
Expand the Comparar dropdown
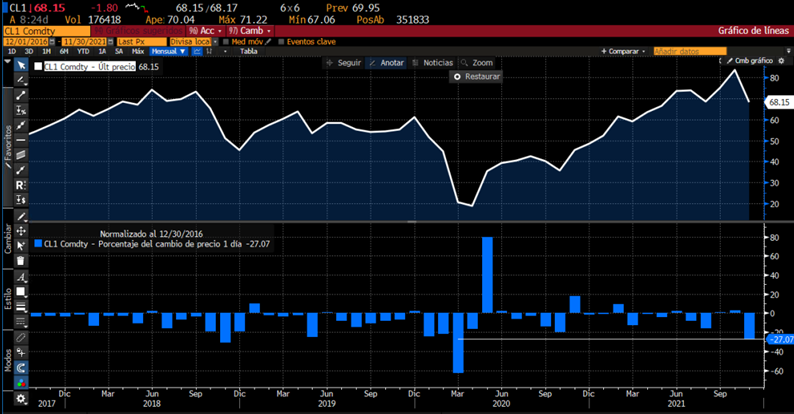click(624, 51)
